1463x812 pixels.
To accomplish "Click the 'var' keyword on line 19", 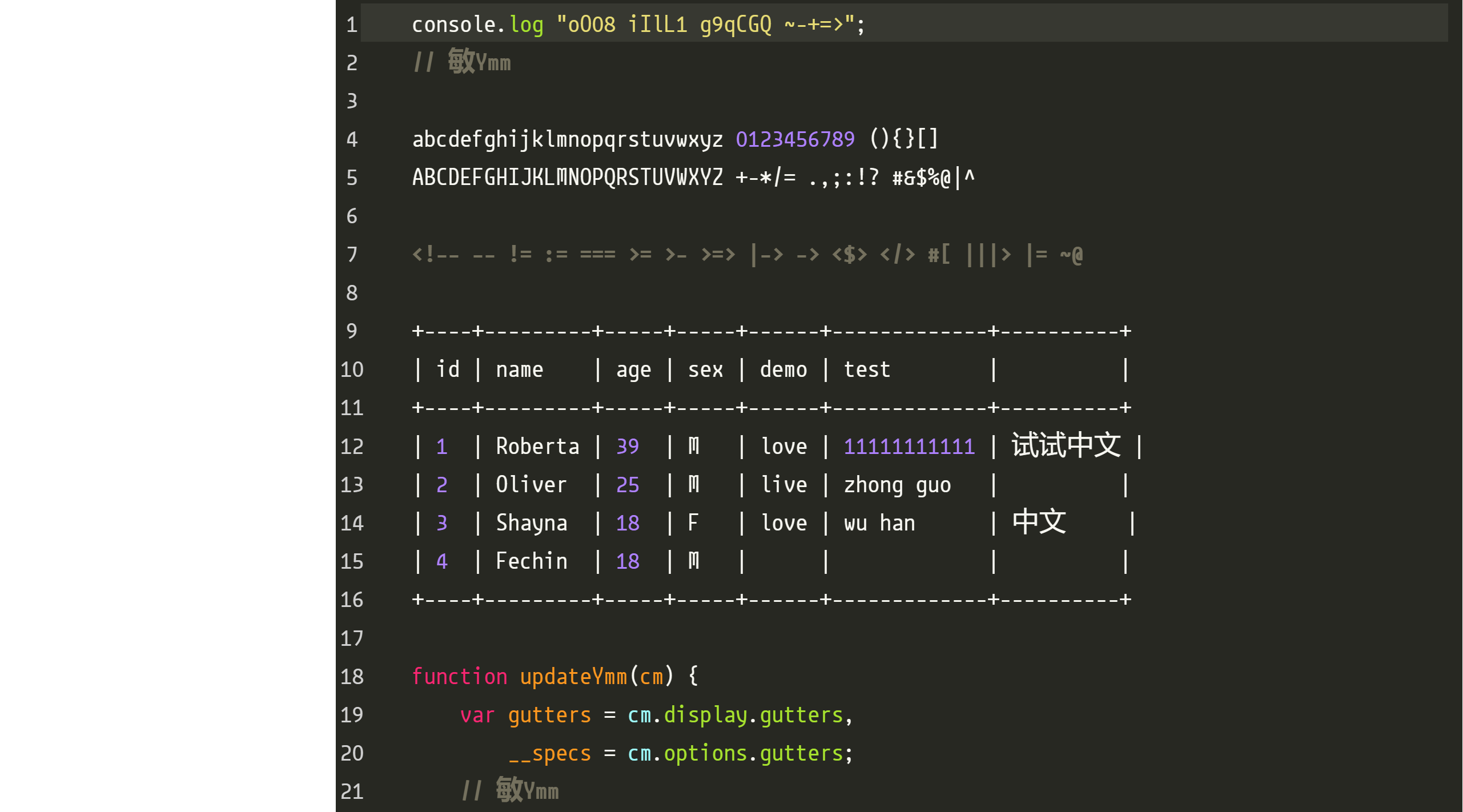I will (x=477, y=715).
